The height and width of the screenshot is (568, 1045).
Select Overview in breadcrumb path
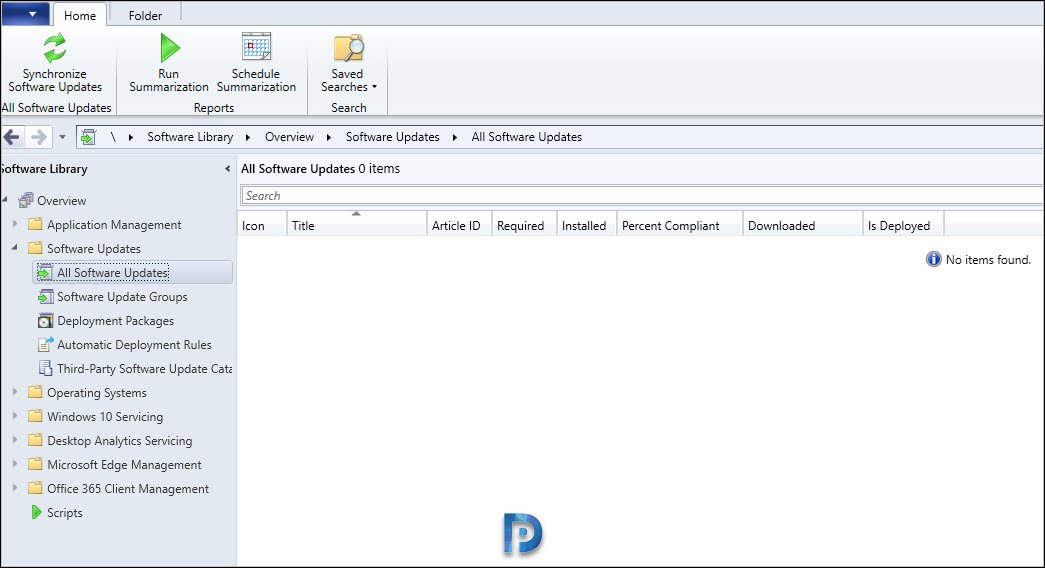tap(289, 137)
